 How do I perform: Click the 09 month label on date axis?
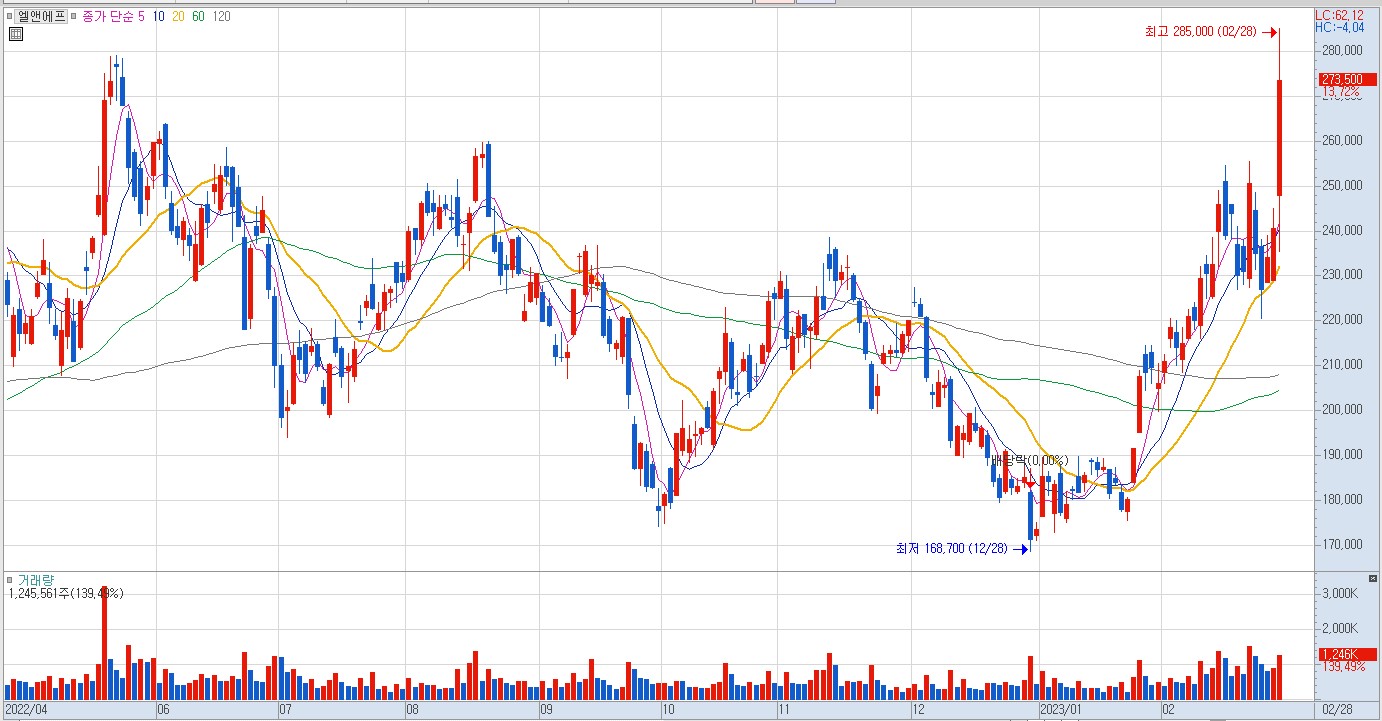546,710
